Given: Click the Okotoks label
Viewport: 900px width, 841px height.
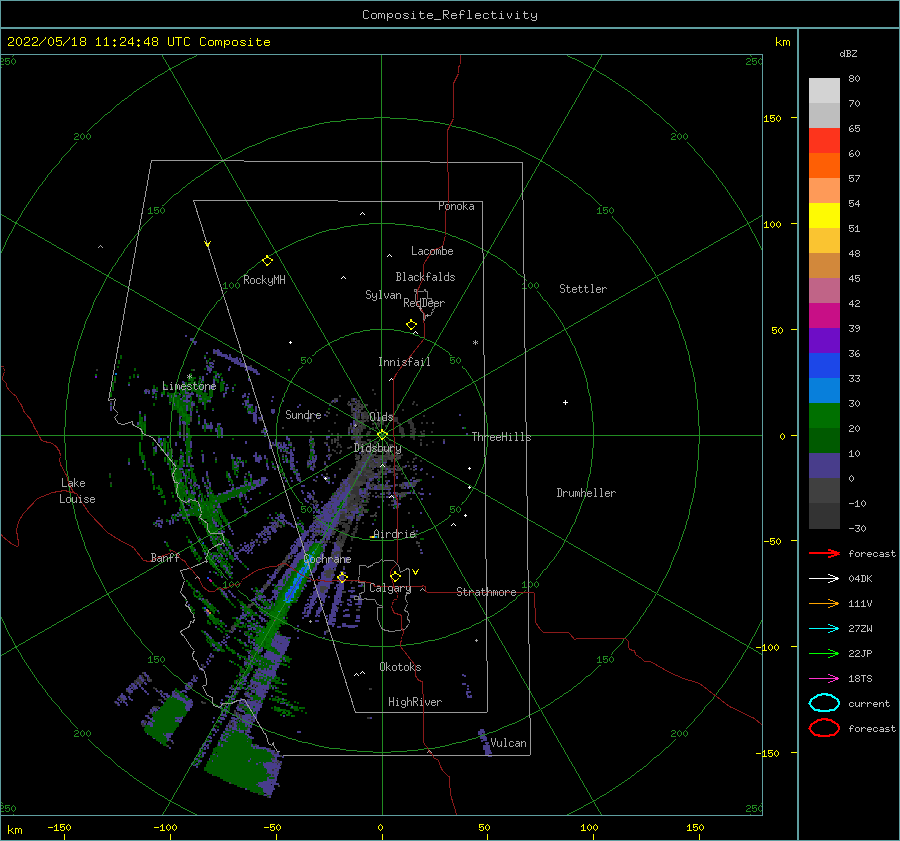Looking at the screenshot, I should click(x=400, y=667).
